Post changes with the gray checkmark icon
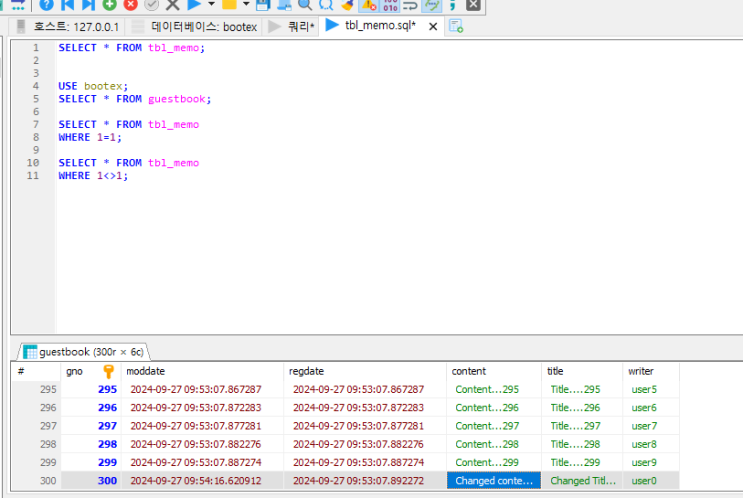Viewport: 743px width, 498px height. (151, 5)
